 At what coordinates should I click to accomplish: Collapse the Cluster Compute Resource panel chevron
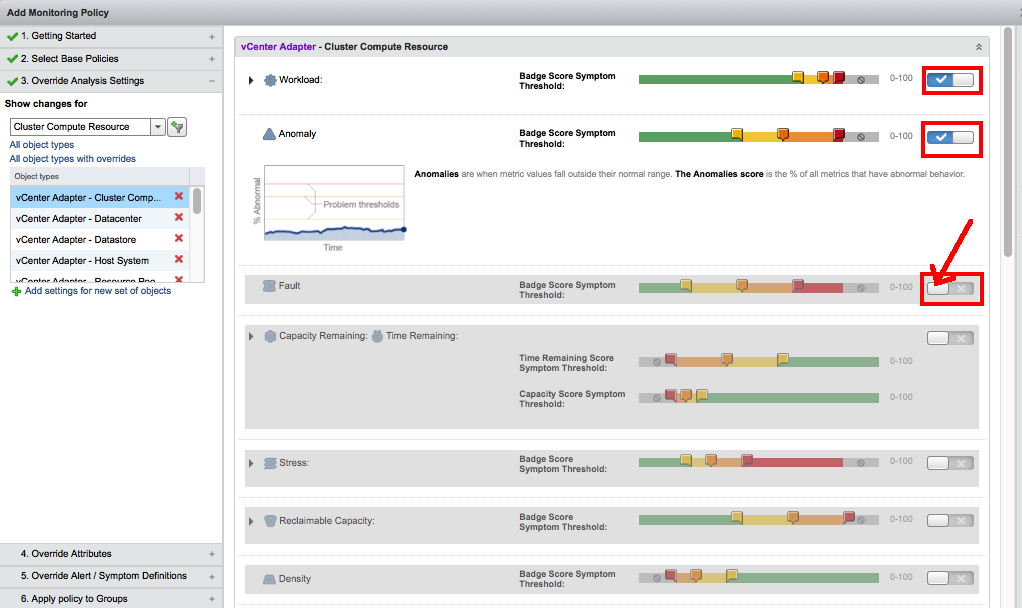coord(979,47)
